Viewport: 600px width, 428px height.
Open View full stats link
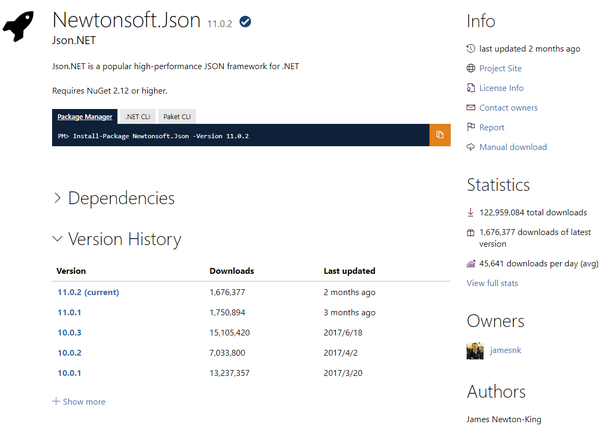click(x=492, y=283)
